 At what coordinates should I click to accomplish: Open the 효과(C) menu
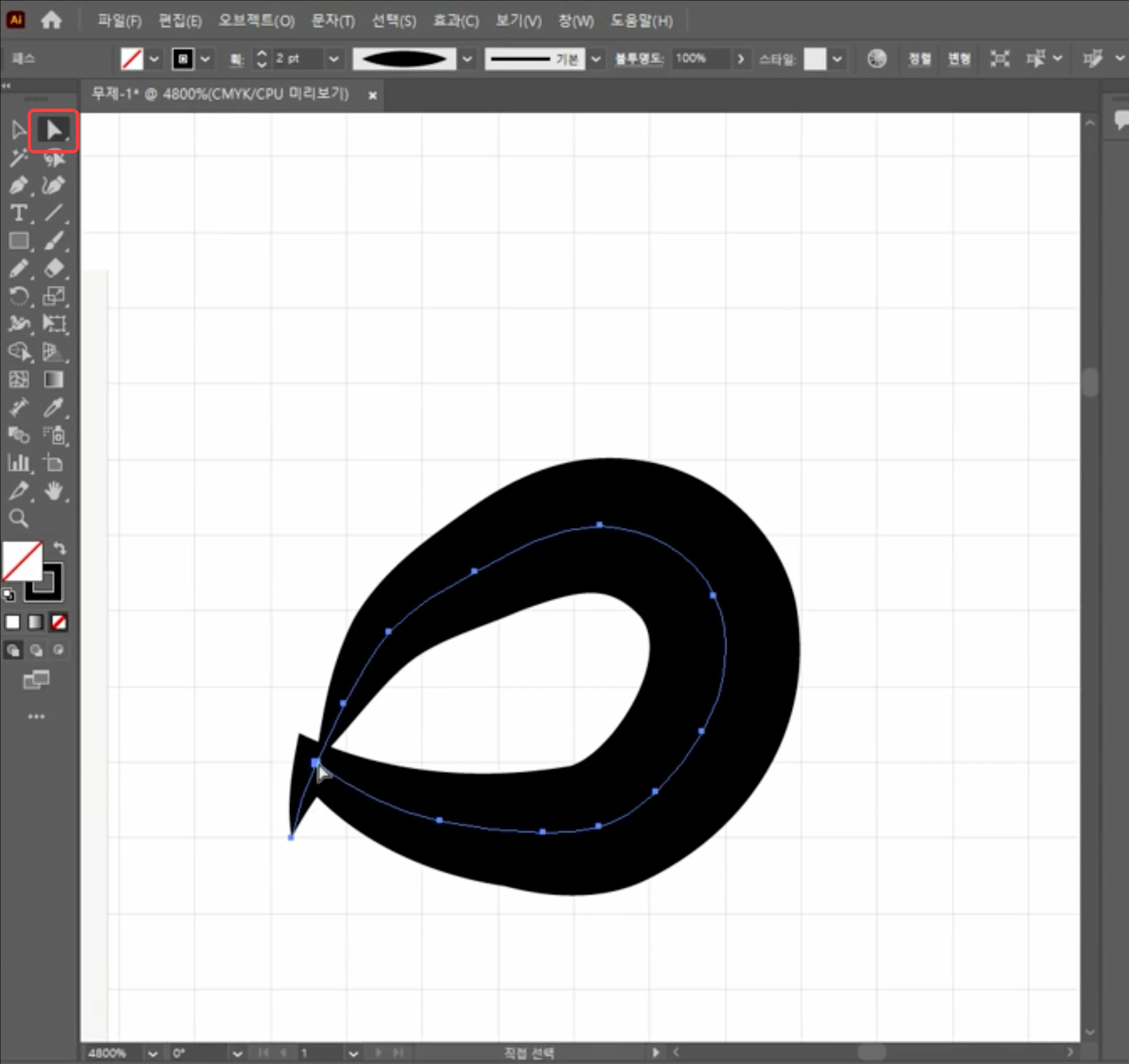click(455, 21)
